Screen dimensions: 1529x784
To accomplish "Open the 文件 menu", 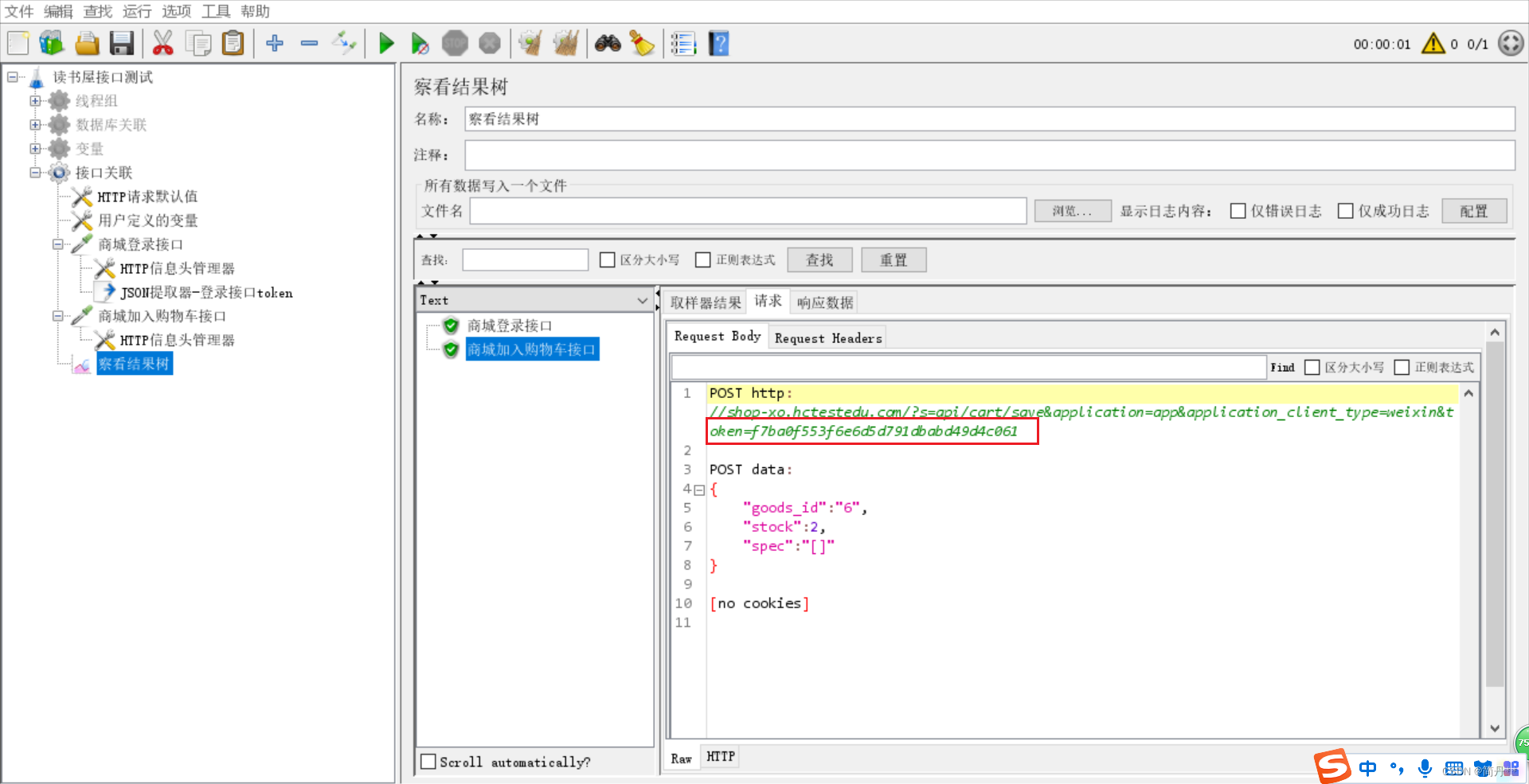I will tap(19, 11).
